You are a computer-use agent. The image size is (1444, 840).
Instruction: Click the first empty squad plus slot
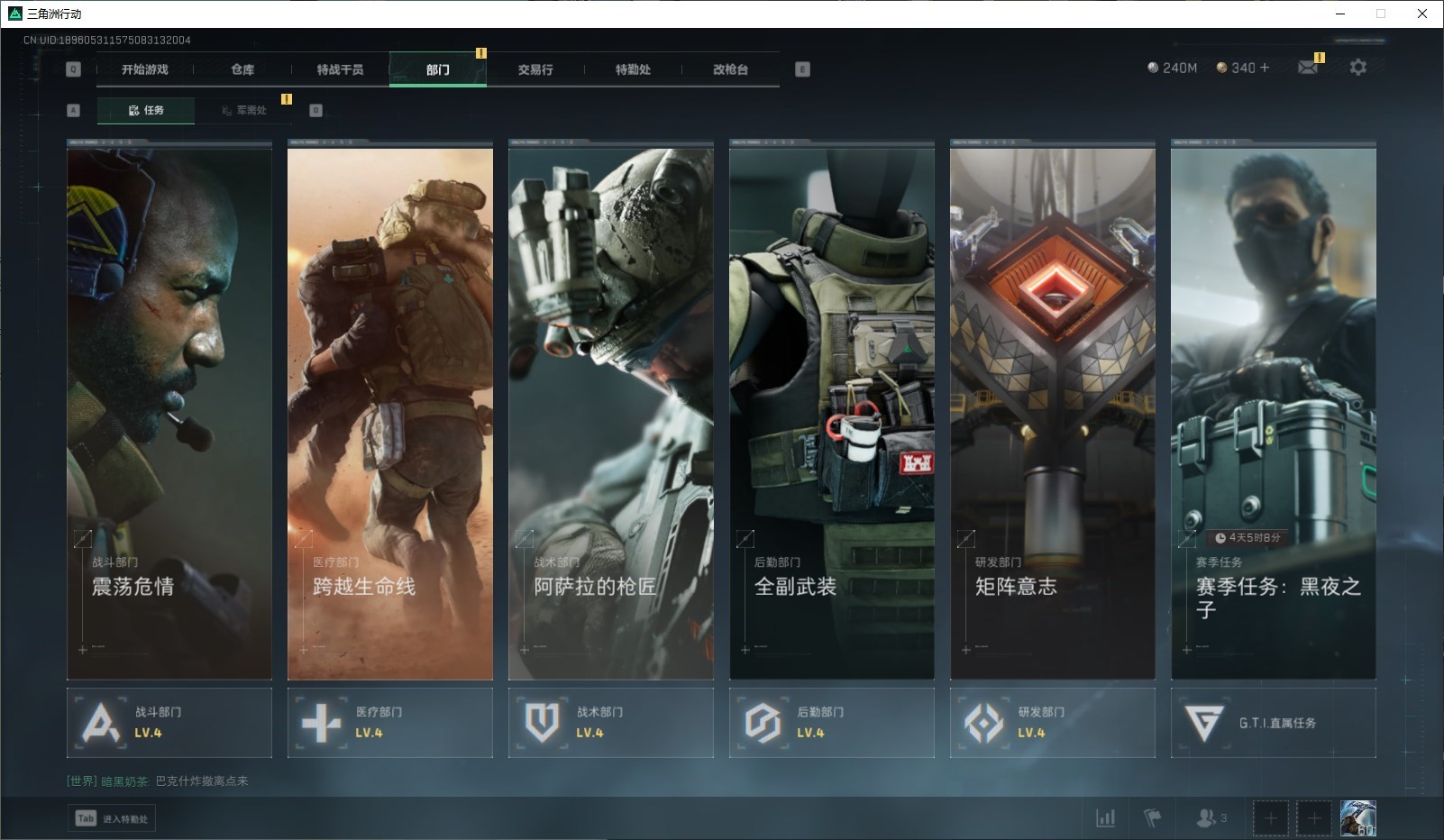coord(1270,818)
